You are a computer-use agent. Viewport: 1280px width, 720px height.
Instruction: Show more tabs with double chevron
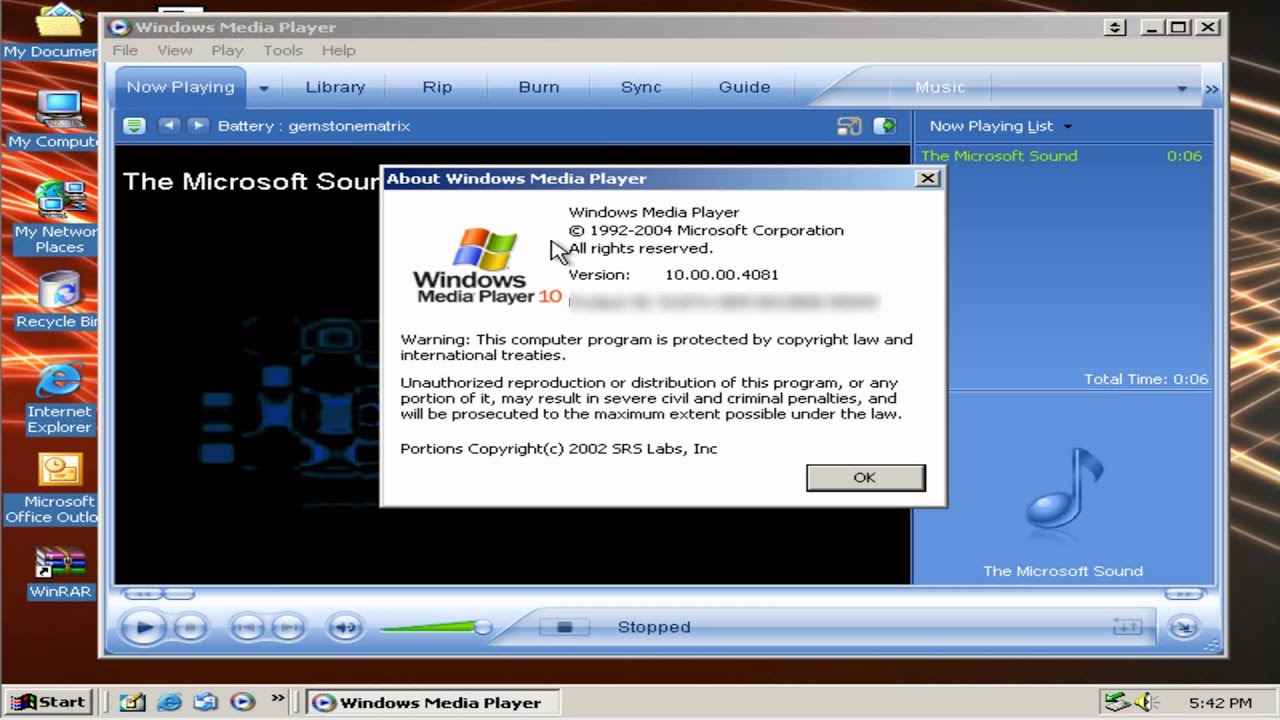click(1212, 89)
